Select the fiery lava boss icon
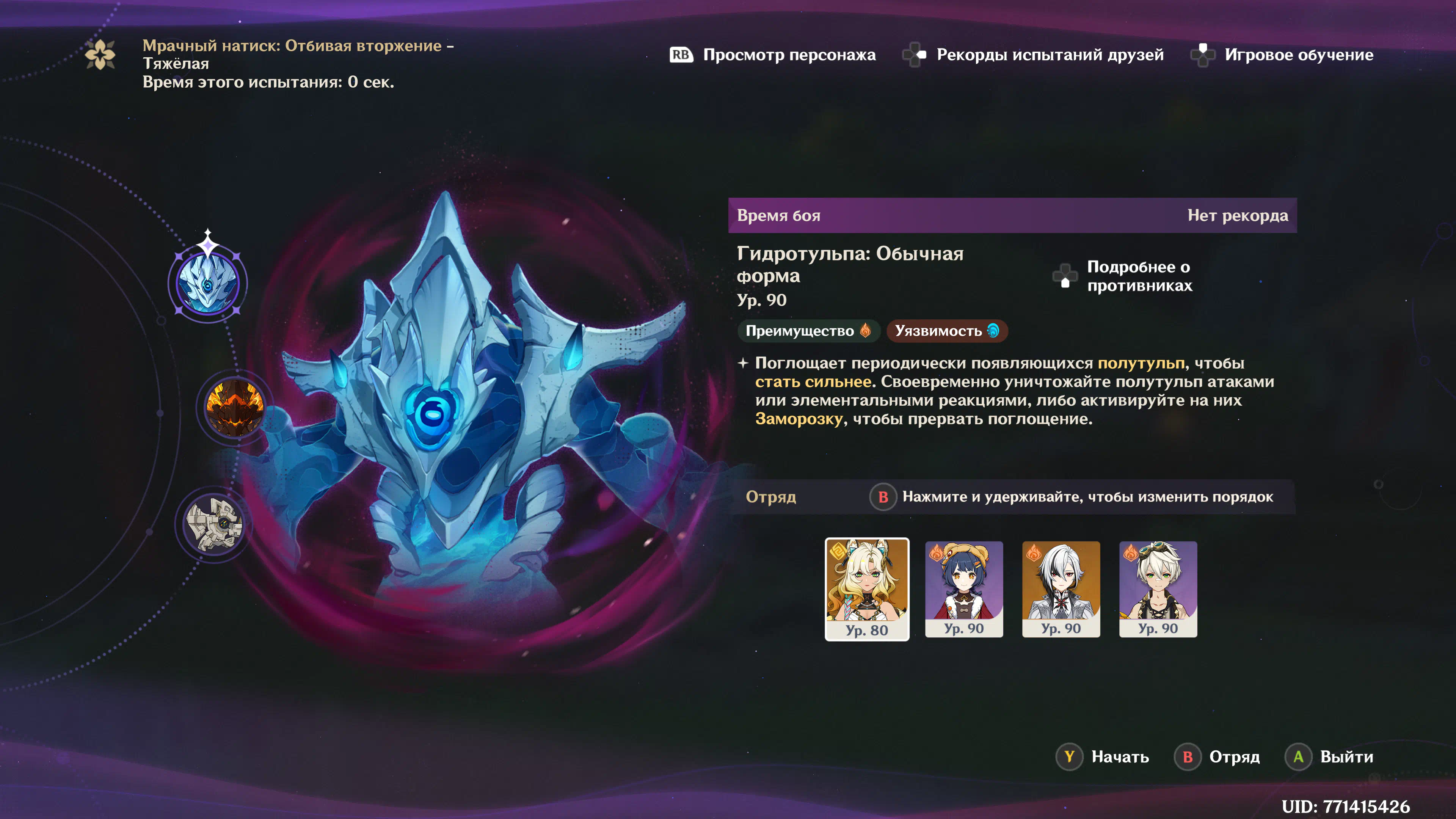This screenshot has width=1456, height=819. 235,407
